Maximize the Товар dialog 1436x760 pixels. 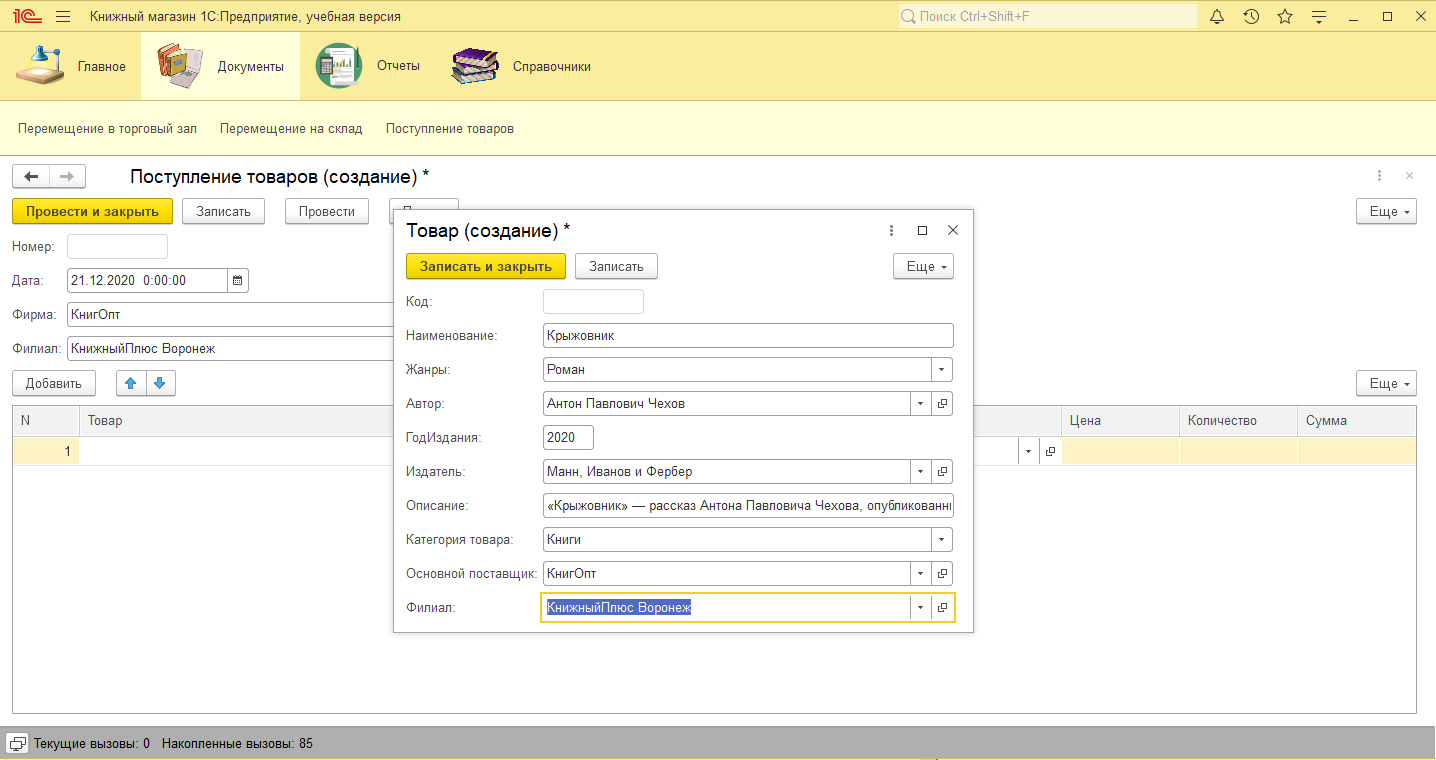point(922,230)
